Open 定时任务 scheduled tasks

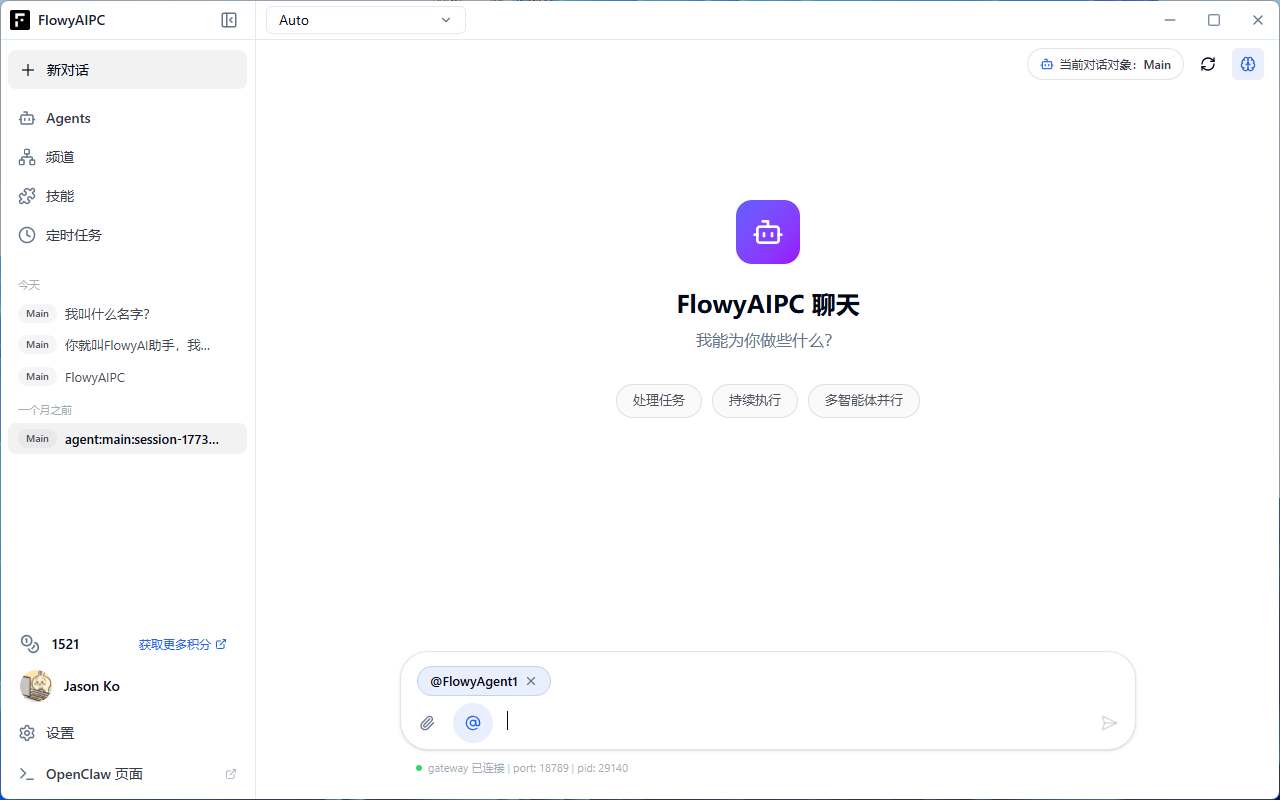point(73,235)
